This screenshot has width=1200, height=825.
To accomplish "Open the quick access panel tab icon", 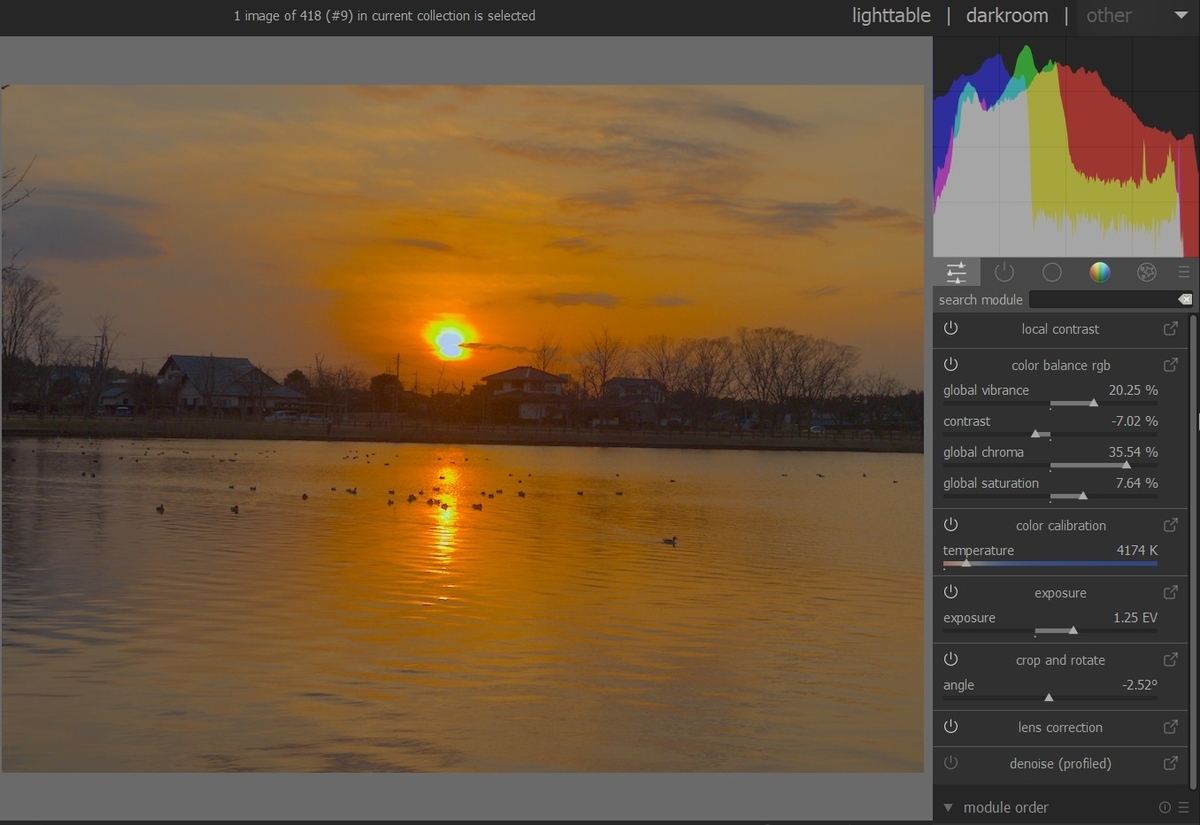I will [x=956, y=272].
